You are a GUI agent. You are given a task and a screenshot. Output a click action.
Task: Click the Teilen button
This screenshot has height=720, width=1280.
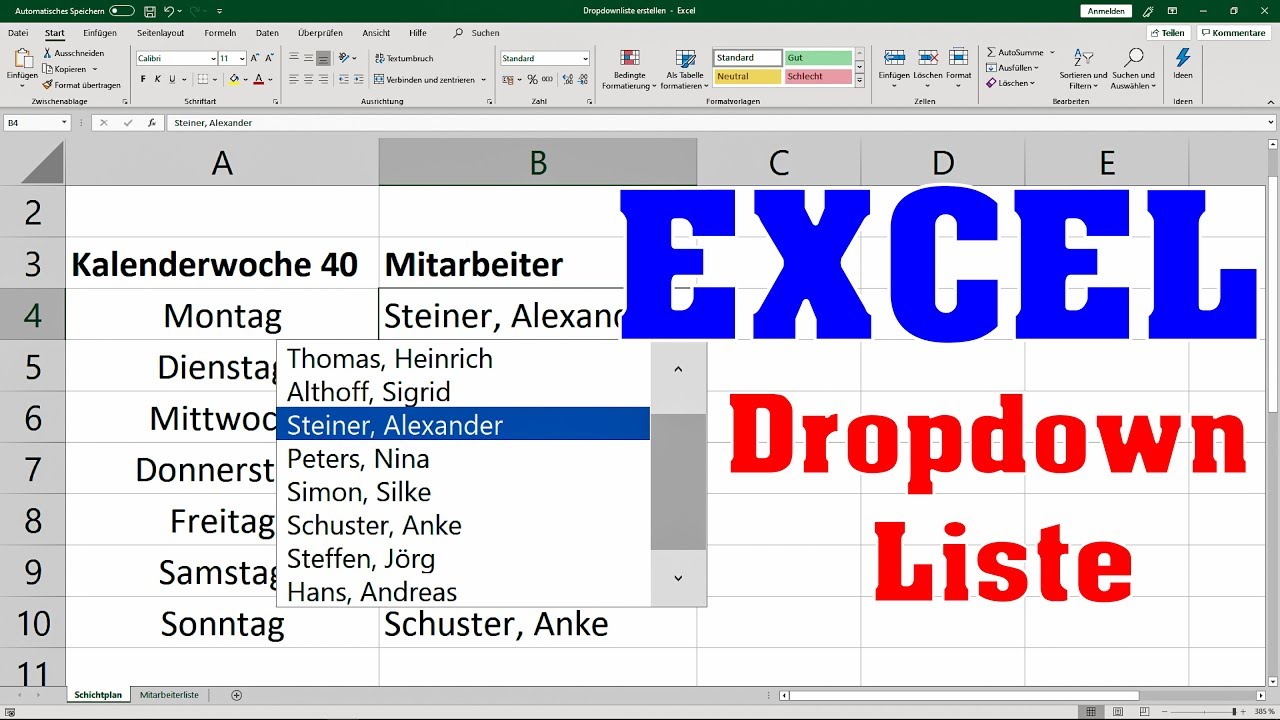click(x=1169, y=33)
